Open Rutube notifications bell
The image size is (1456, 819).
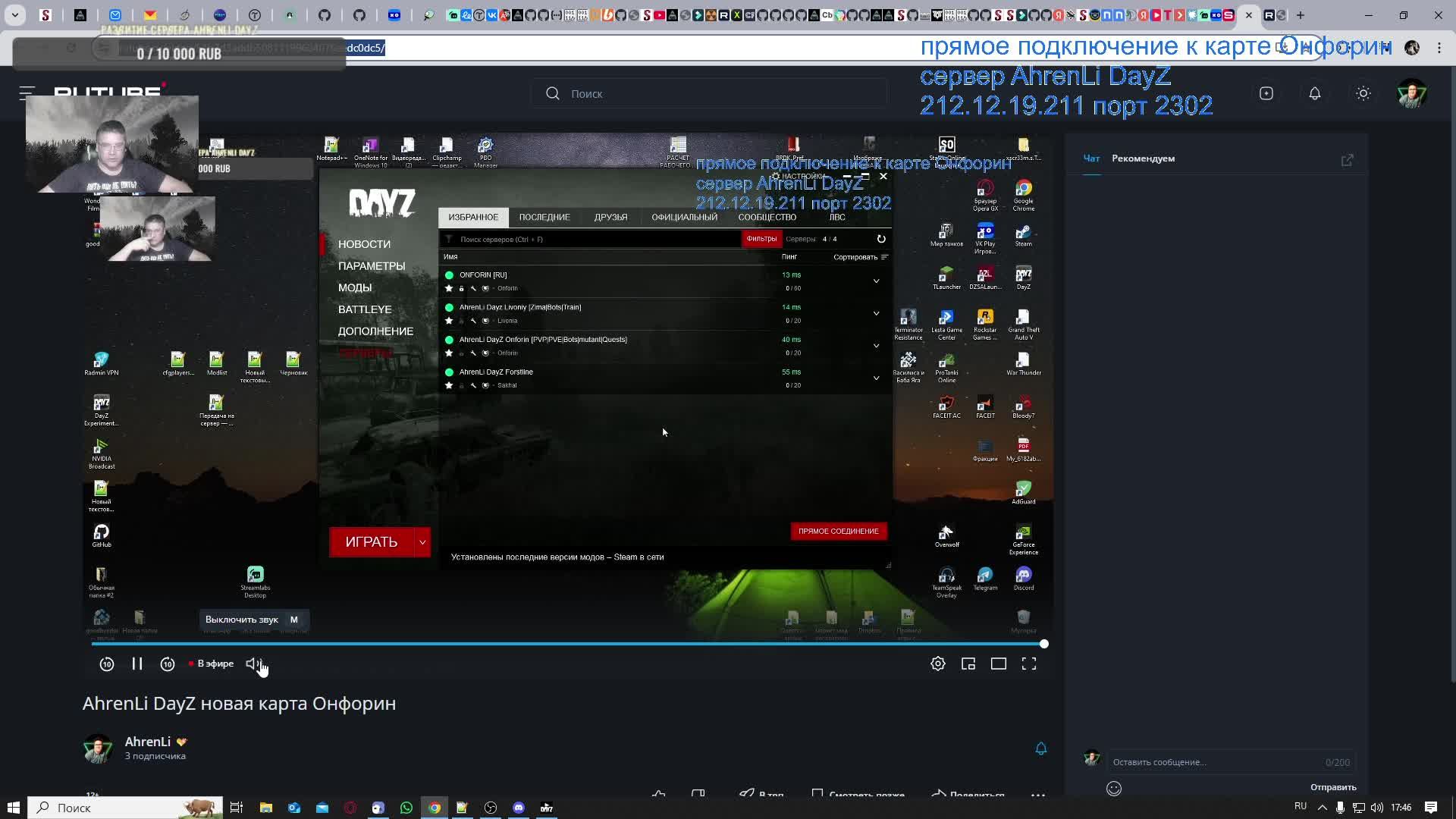coord(1315,93)
